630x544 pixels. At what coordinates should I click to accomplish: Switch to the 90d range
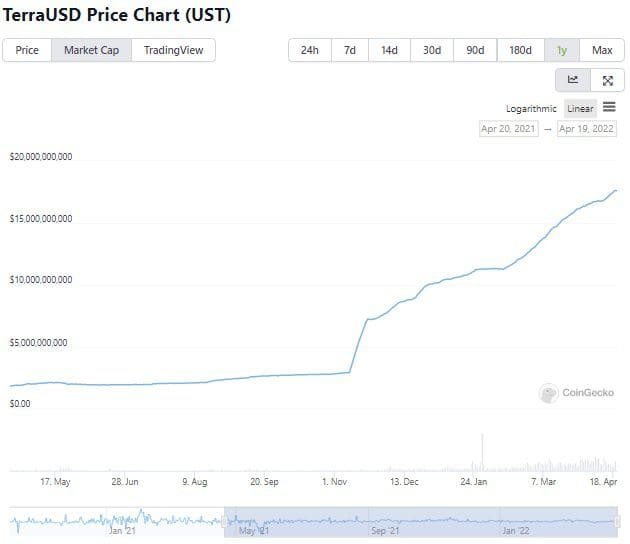pos(475,50)
